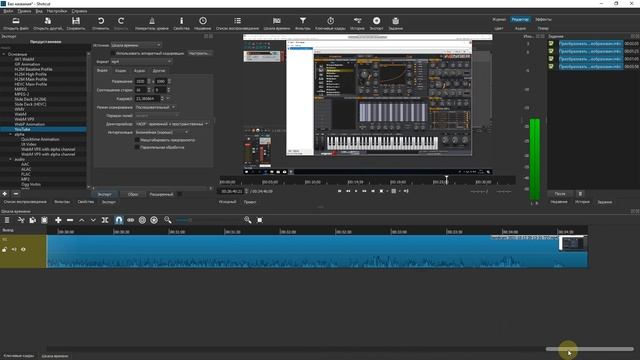Toggle Scrub While Dragging on the timeline
This screenshot has height=360, width=640.
[131, 220]
